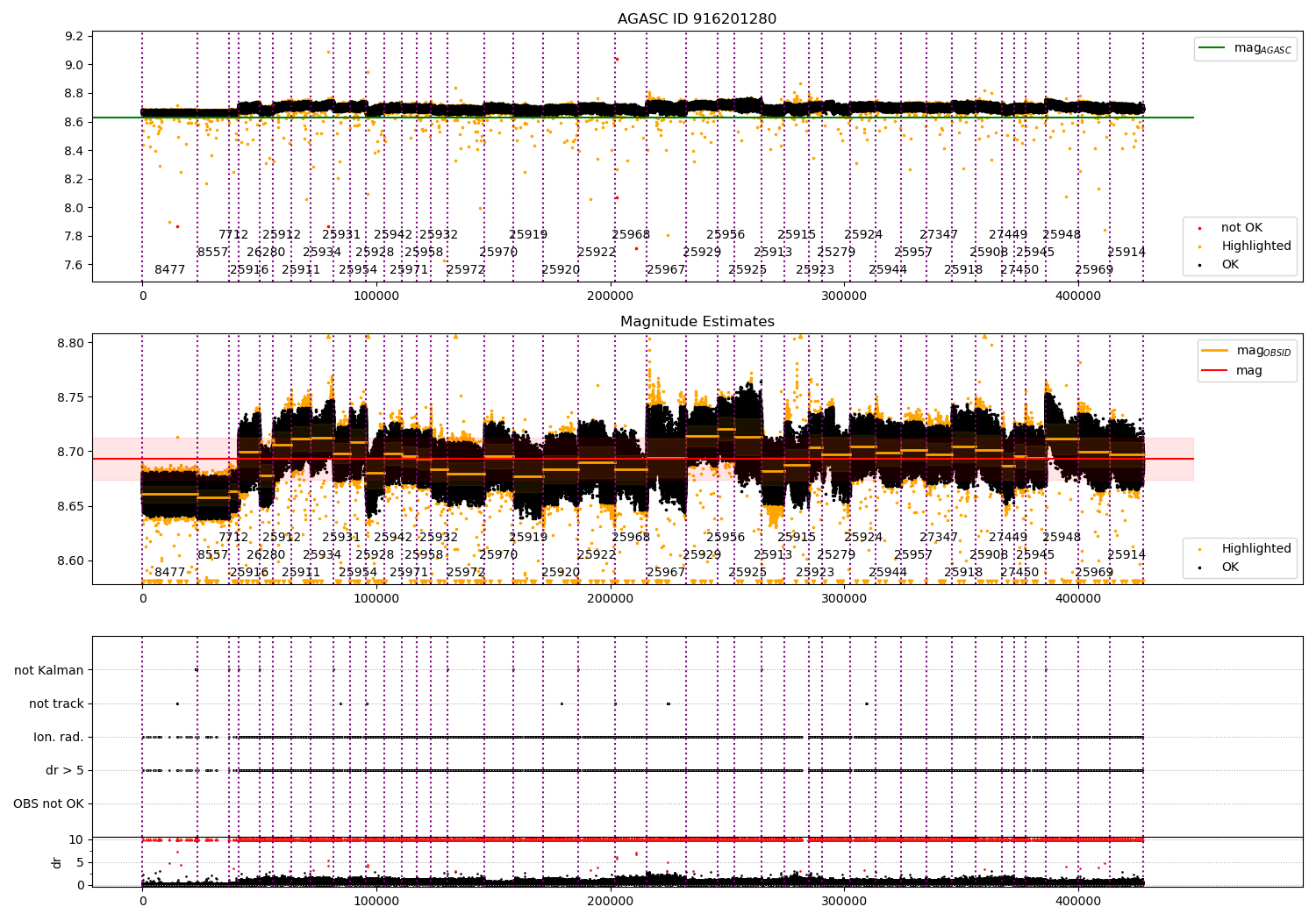The width and height of the screenshot is (1316, 921).
Task: Click the 8.80 y-axis tick in middle plot
Action: [x=70, y=343]
